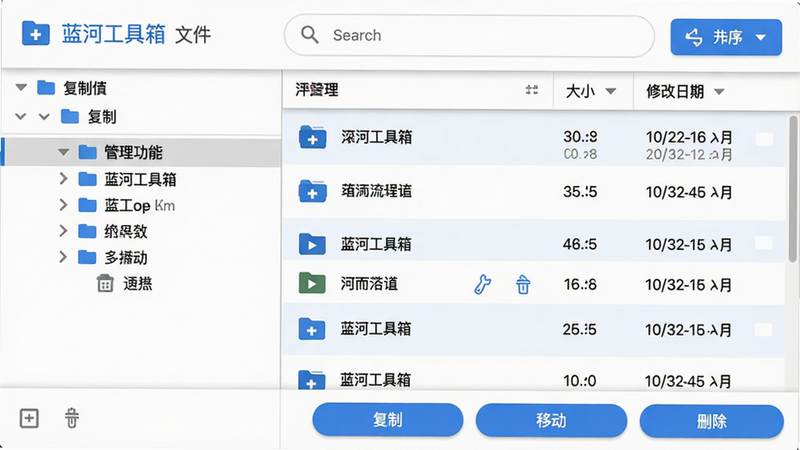Click the blue play folder icon for 46.:5 row
800x450 pixels.
312,244
